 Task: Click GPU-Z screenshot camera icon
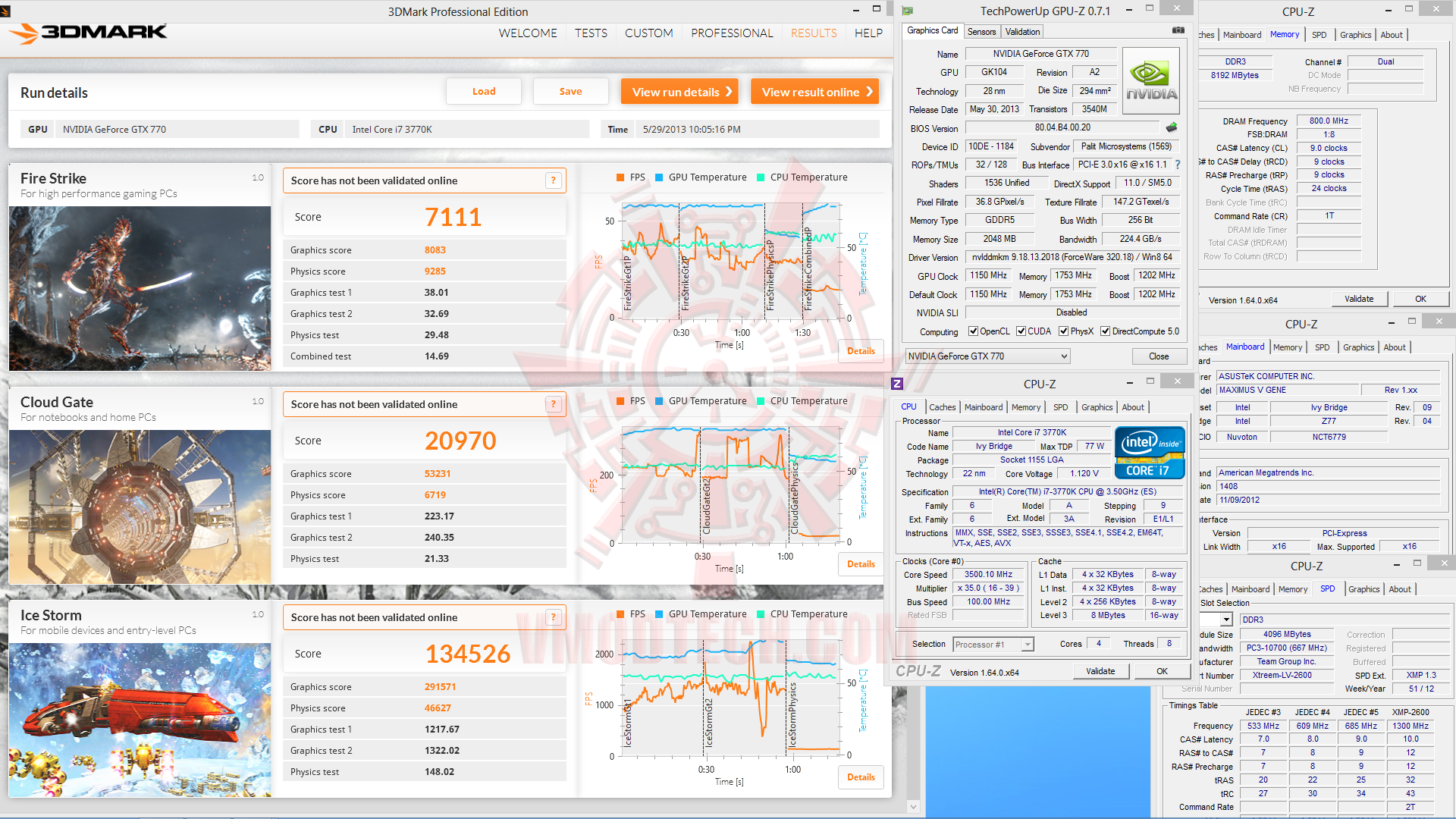(x=1178, y=30)
